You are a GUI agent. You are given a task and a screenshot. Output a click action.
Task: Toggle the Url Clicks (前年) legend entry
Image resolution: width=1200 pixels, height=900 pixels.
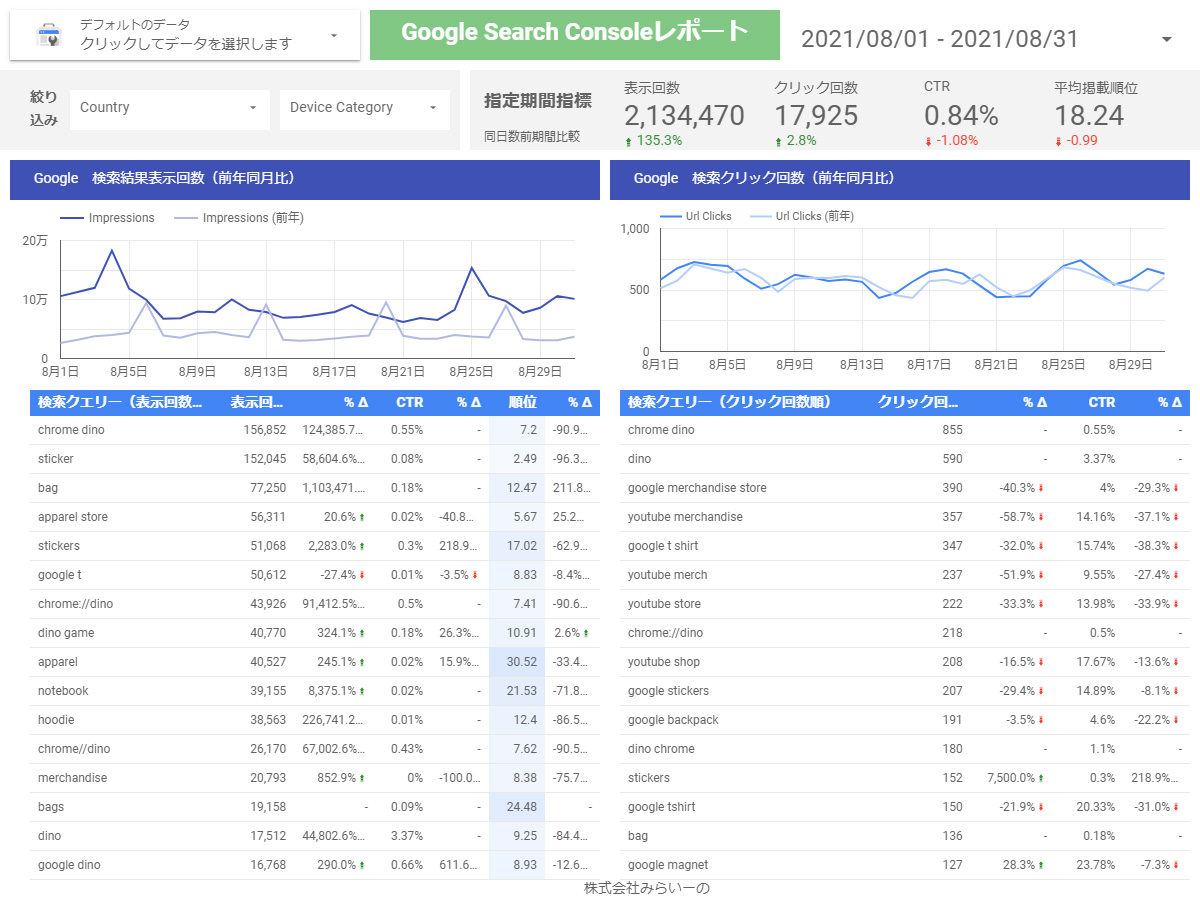[x=801, y=216]
